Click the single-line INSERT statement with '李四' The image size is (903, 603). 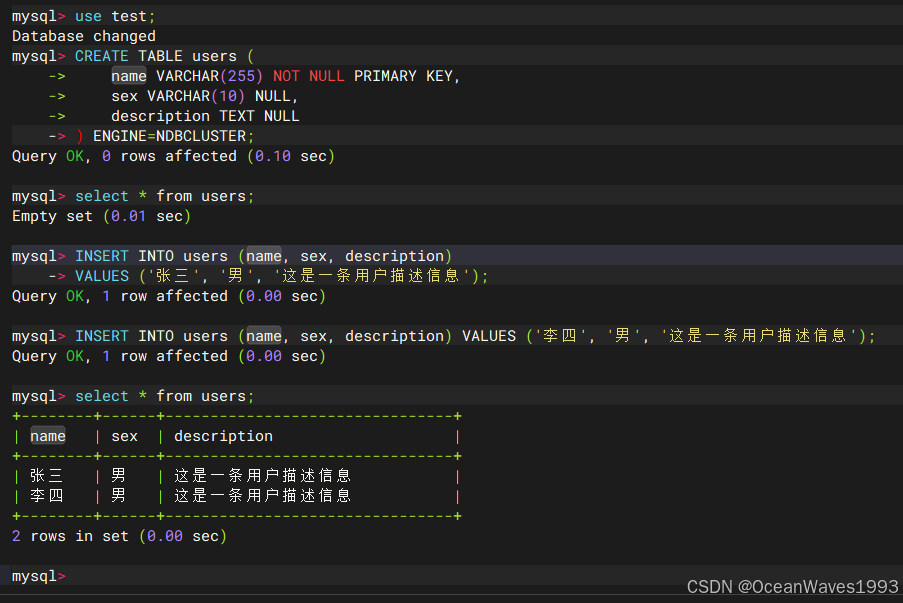[x=443, y=336]
